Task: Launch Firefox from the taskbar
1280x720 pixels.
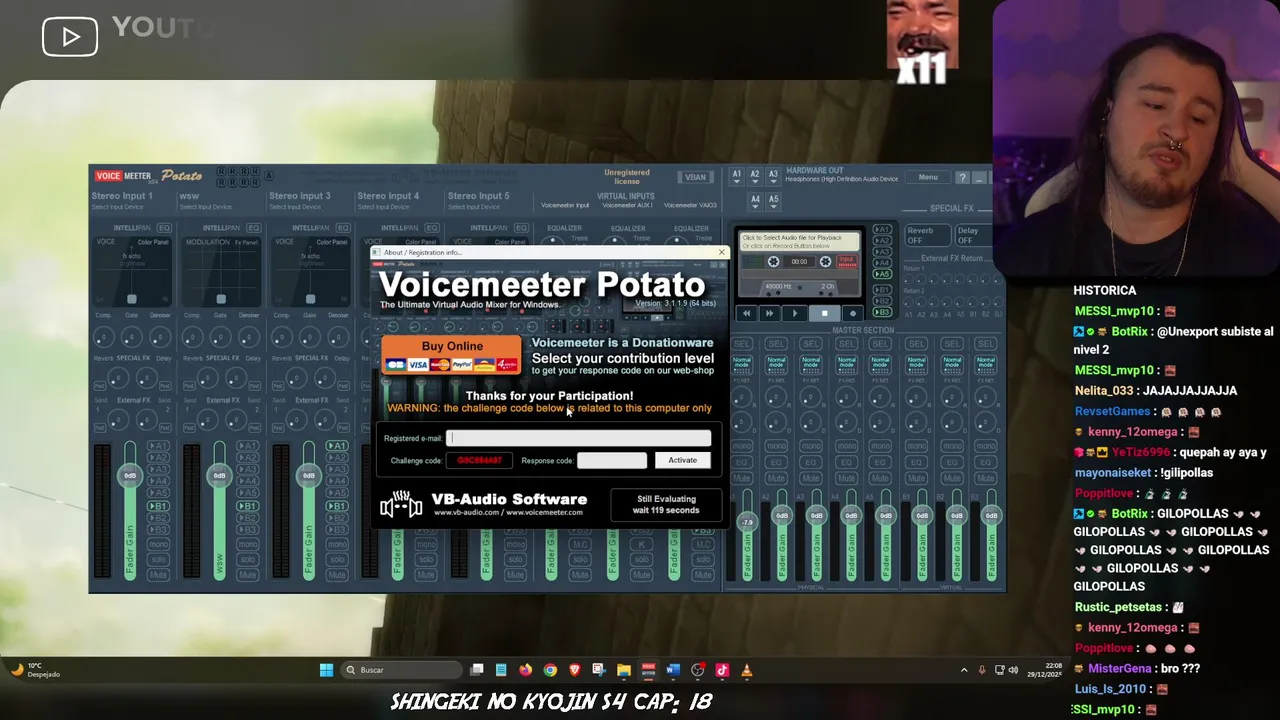Action: [525, 670]
